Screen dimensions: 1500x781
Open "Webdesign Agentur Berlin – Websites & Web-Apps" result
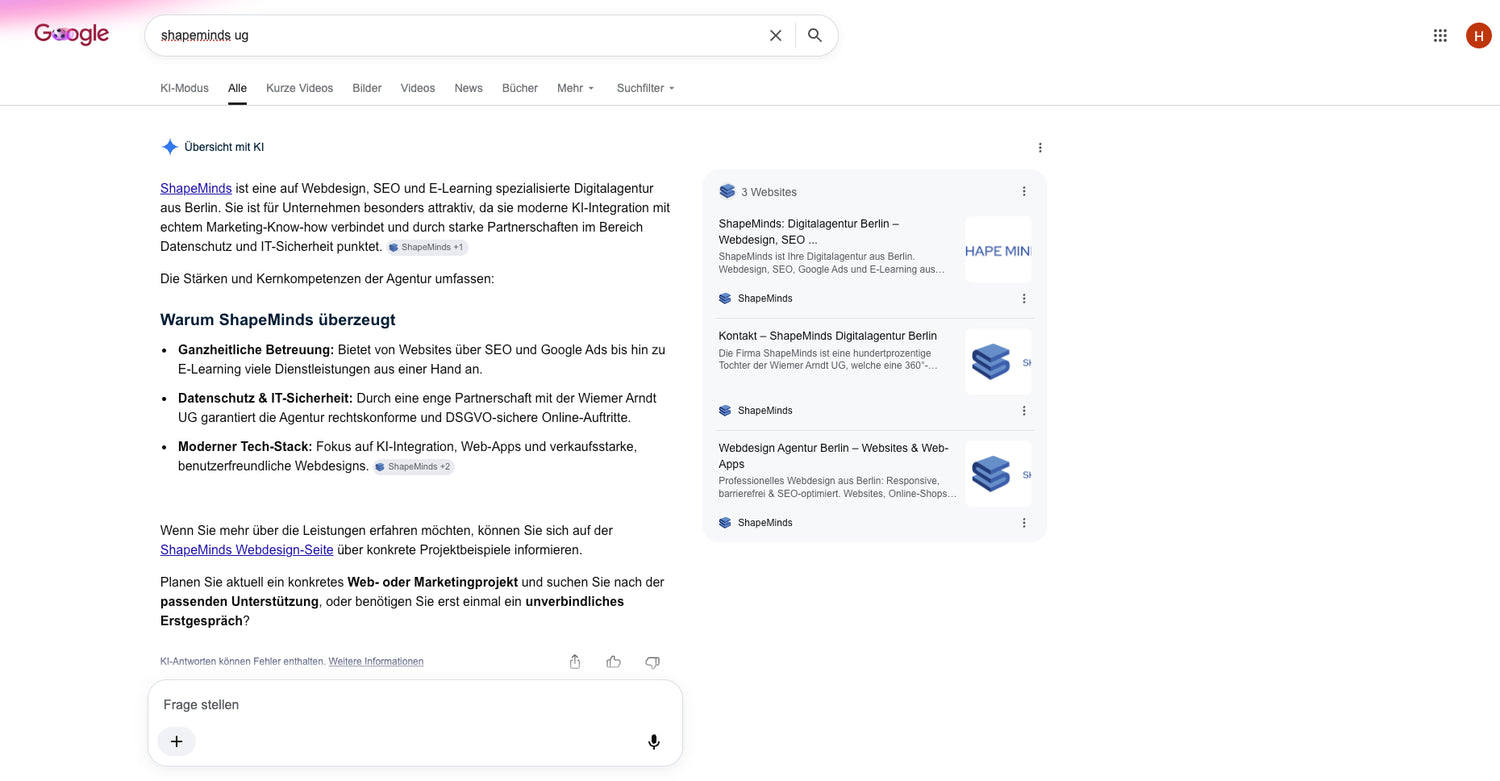point(834,456)
